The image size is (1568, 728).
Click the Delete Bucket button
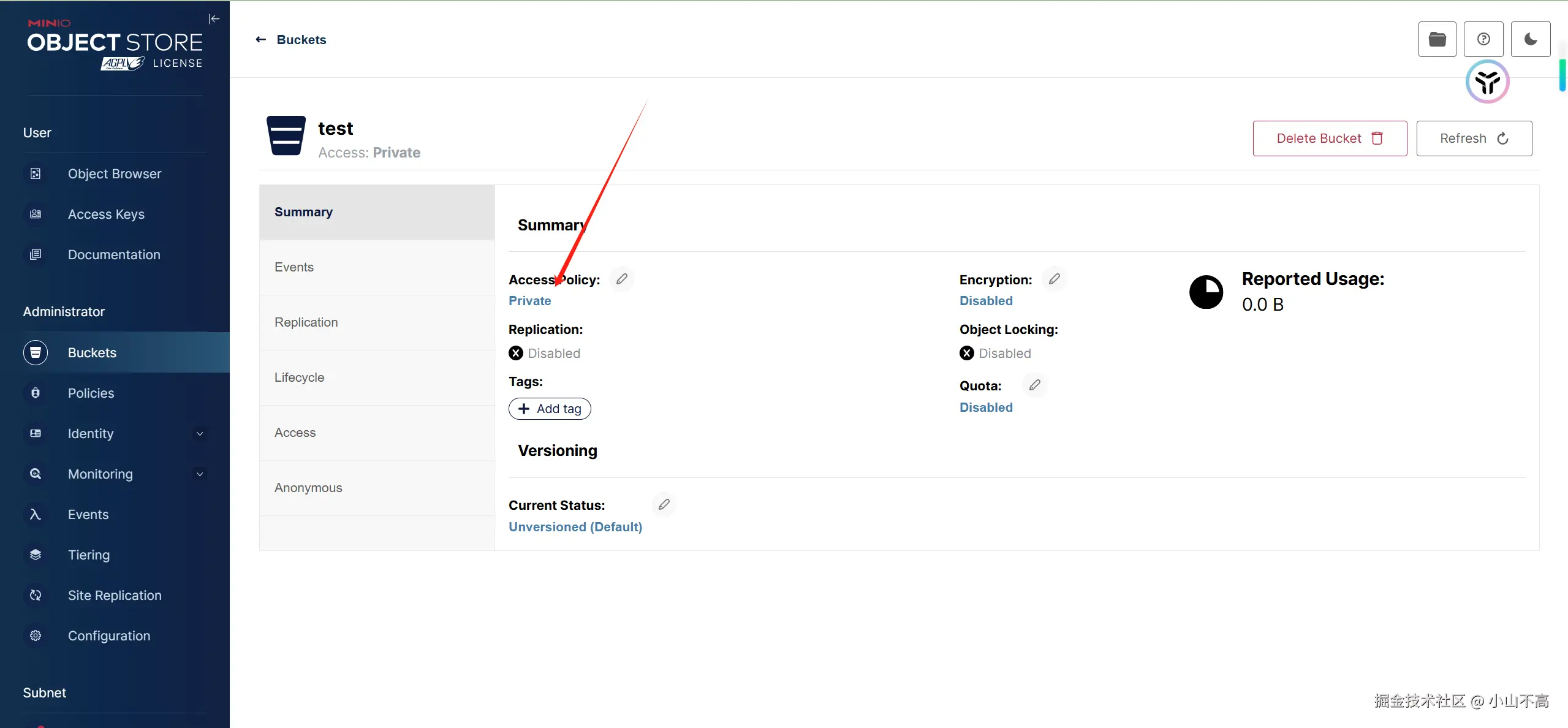tap(1330, 138)
